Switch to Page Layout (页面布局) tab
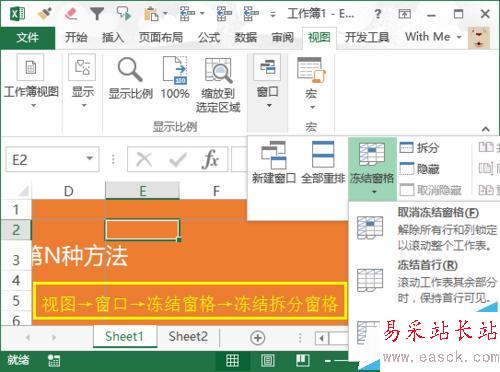 (x=161, y=37)
